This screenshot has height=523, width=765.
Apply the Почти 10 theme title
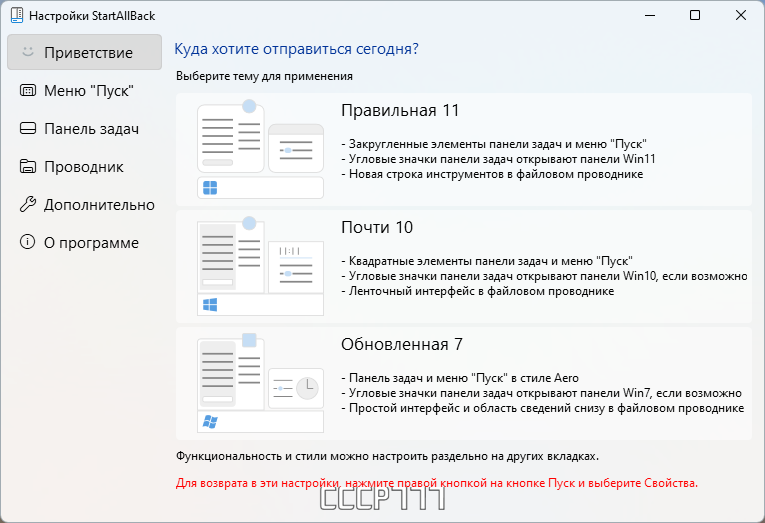pyautogui.click(x=377, y=227)
